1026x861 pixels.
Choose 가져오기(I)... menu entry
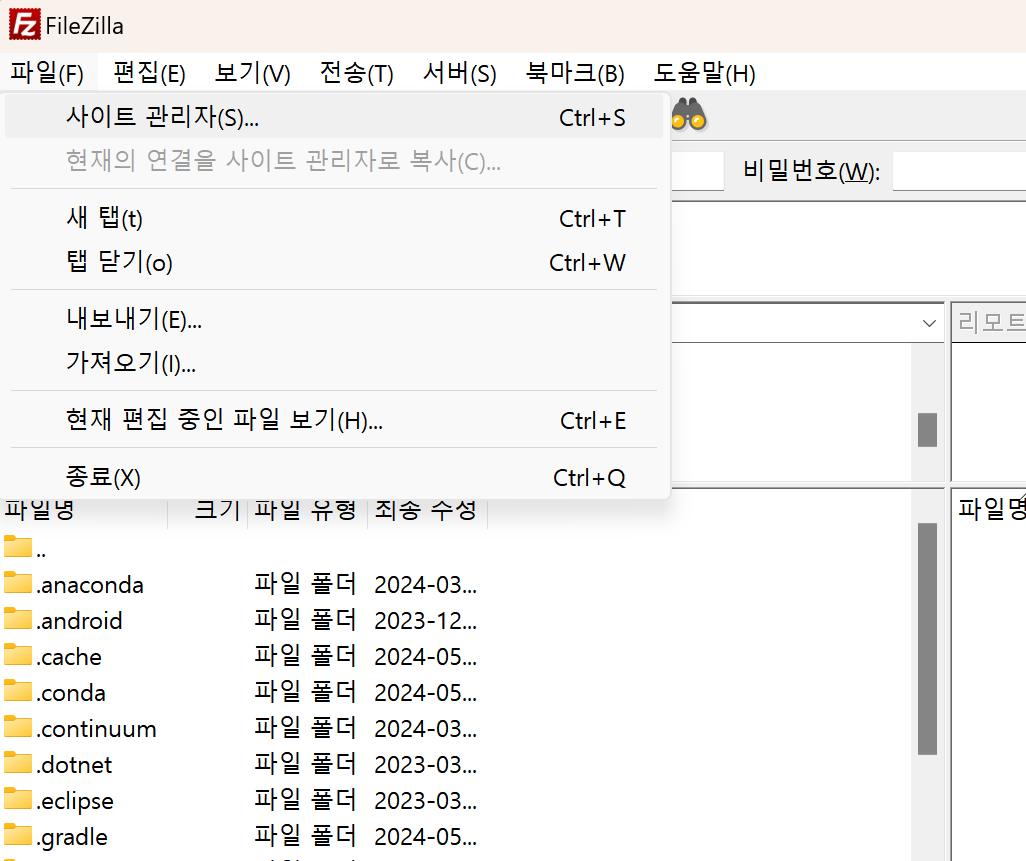(x=334, y=362)
